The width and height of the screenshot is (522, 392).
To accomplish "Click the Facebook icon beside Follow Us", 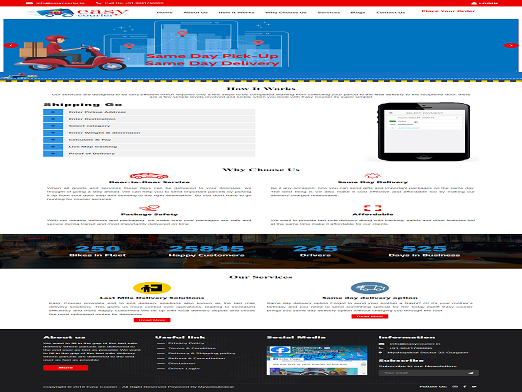I will tap(465, 387).
